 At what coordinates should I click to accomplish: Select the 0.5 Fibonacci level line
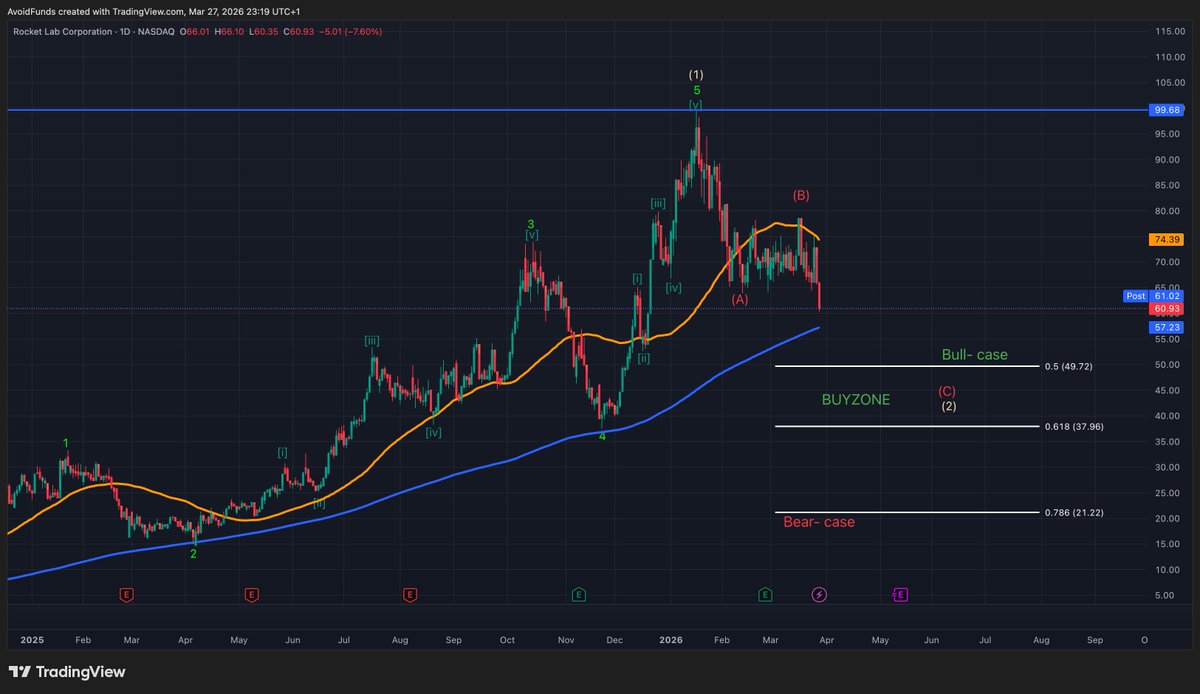[x=907, y=366]
